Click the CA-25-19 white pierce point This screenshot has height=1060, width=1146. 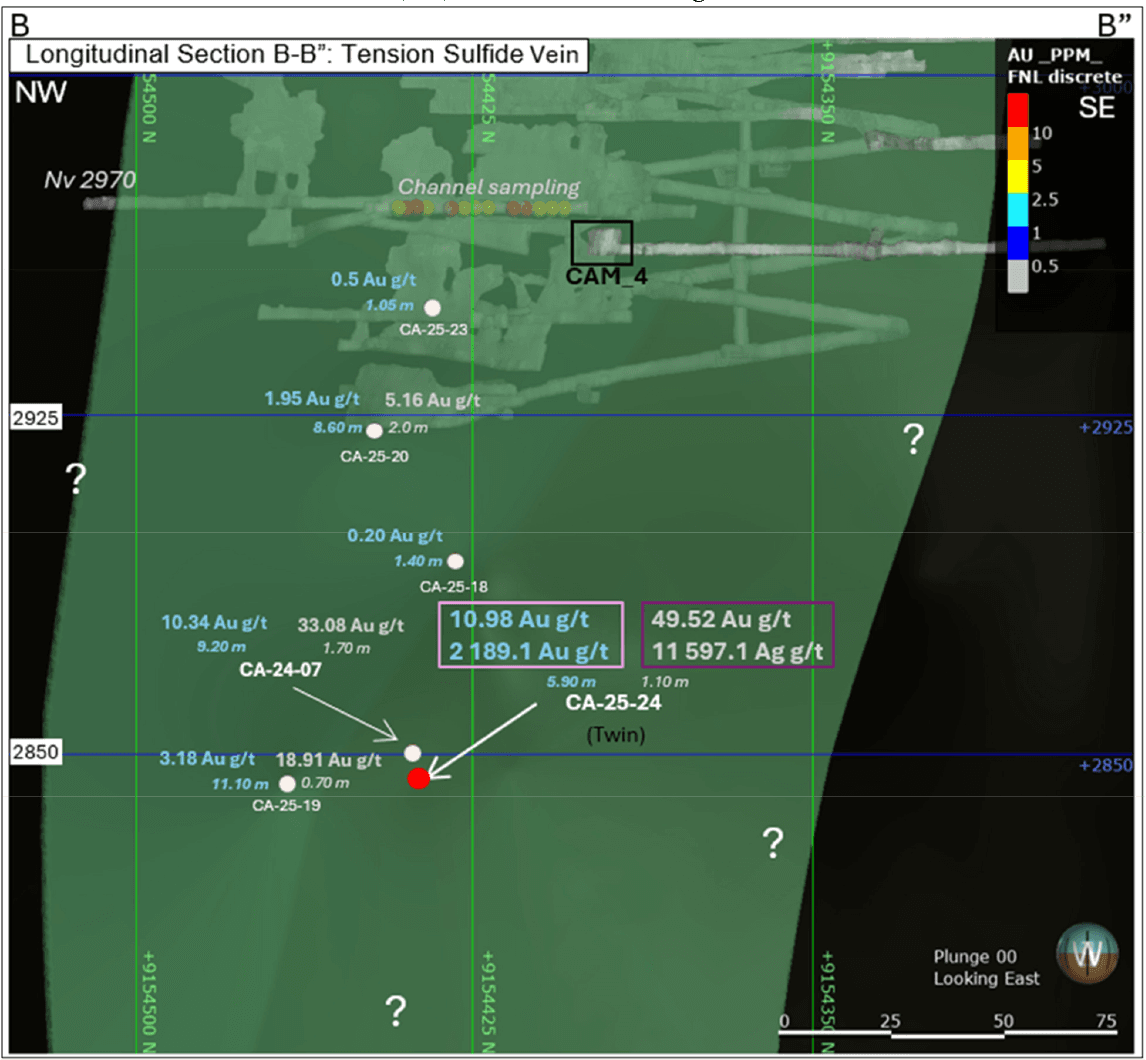pyautogui.click(x=287, y=784)
